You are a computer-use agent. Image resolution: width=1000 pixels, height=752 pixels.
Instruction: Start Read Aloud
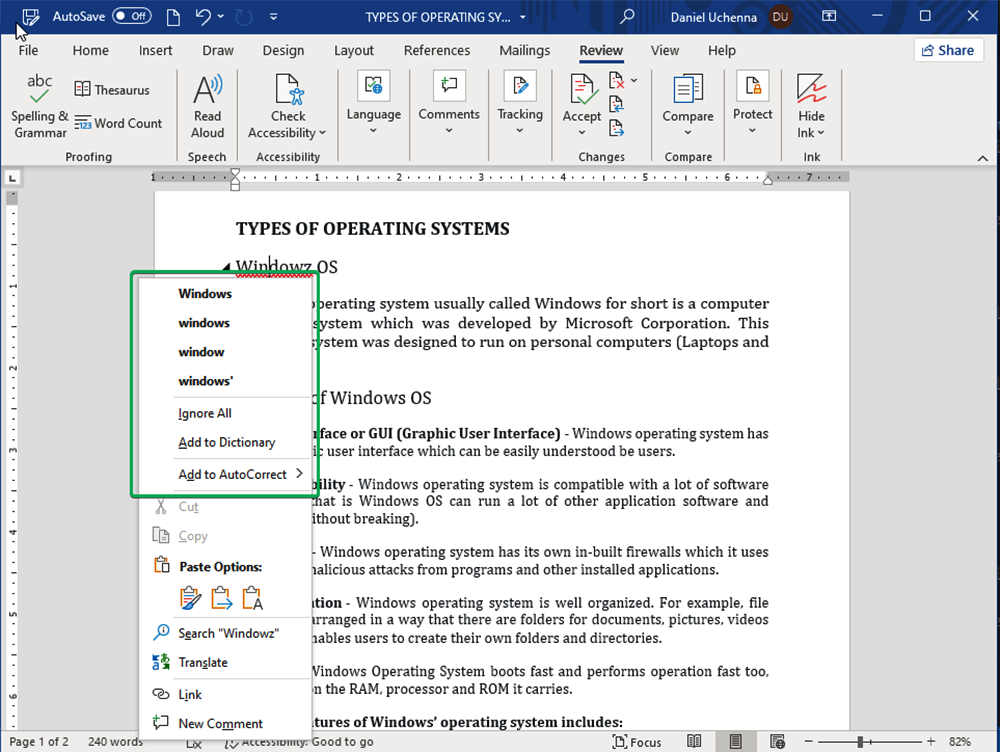[207, 105]
